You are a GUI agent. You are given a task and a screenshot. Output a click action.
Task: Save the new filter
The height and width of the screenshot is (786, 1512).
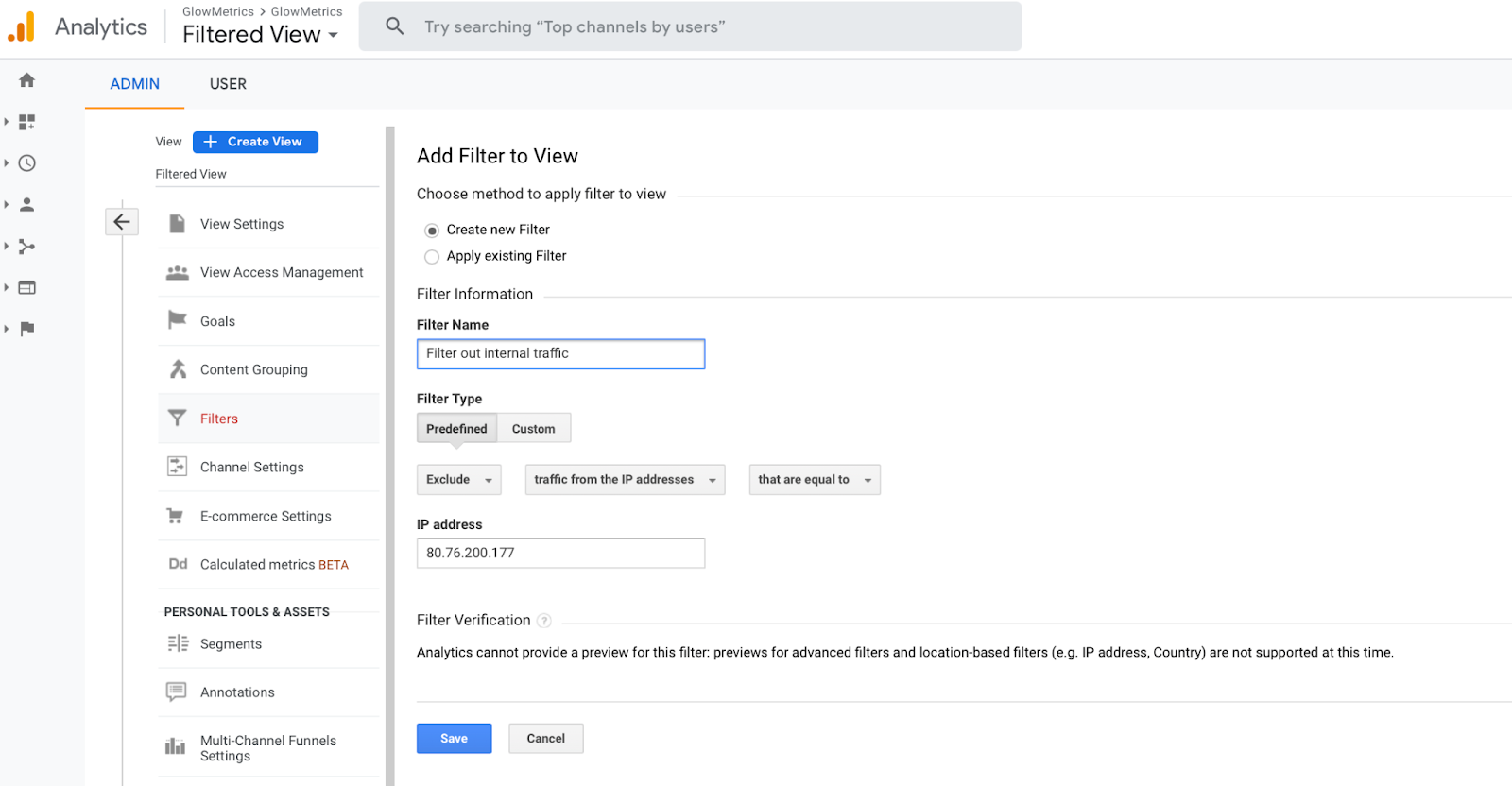coord(454,739)
